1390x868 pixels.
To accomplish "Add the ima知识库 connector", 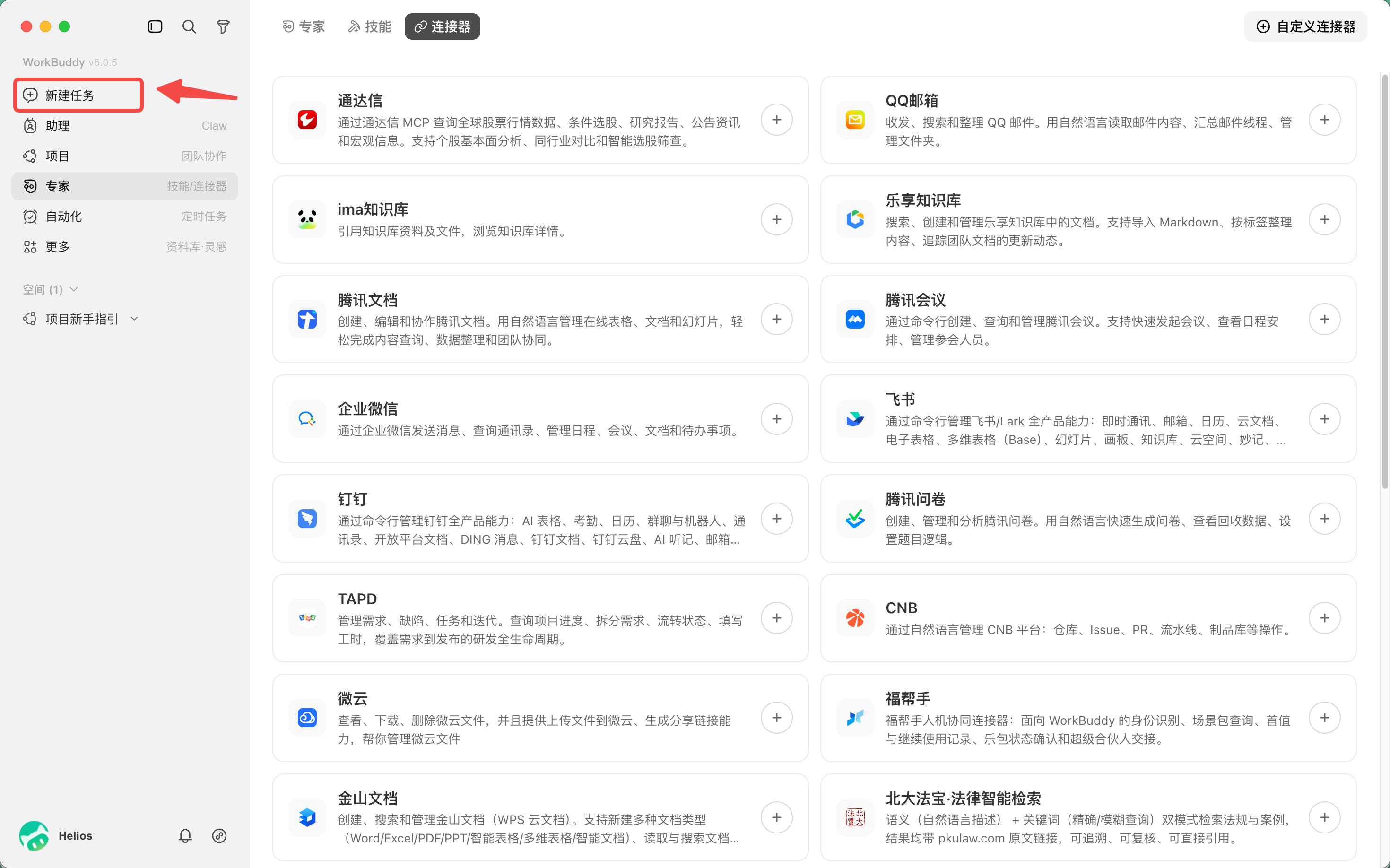I will [776, 219].
